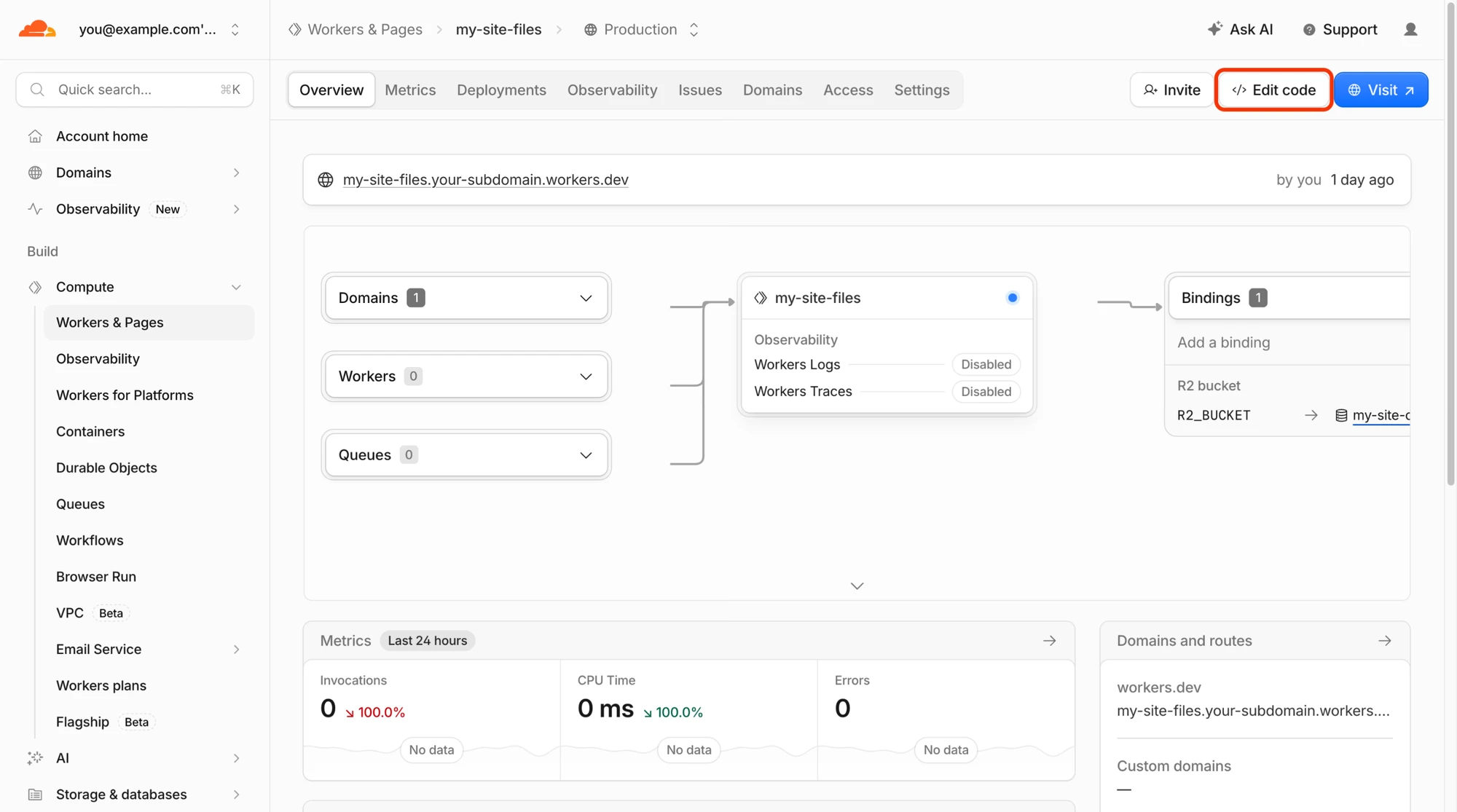Toggle Workers Logs Disabled badge
The width and height of the screenshot is (1457, 812).
click(986, 364)
